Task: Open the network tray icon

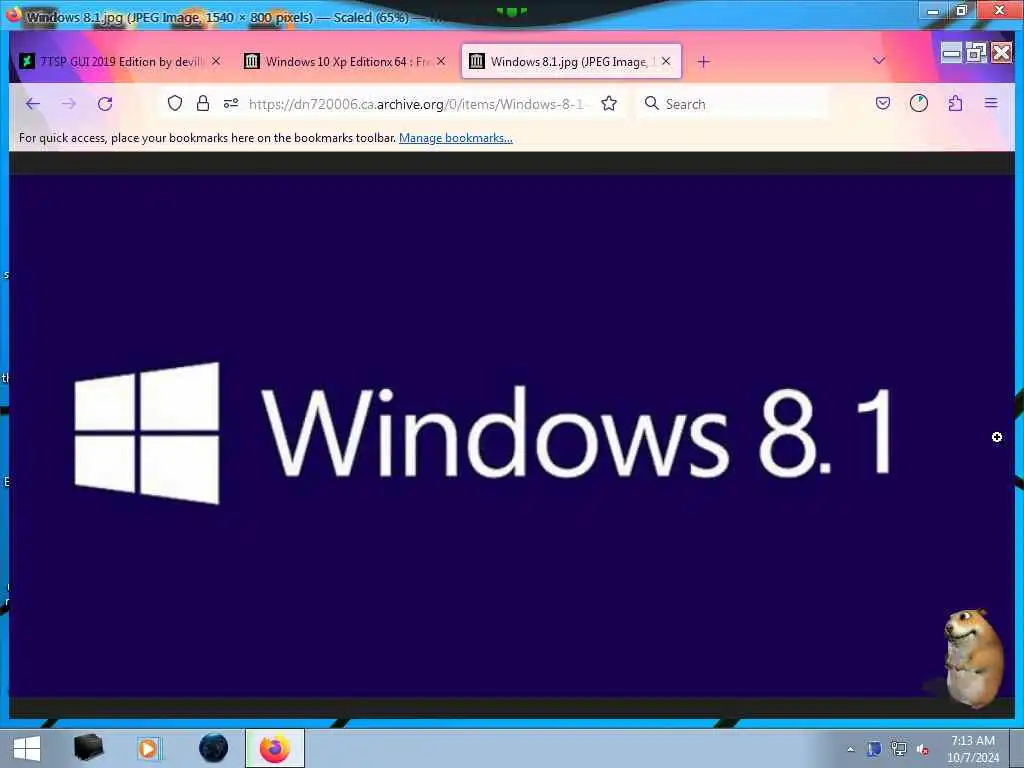Action: tap(899, 749)
